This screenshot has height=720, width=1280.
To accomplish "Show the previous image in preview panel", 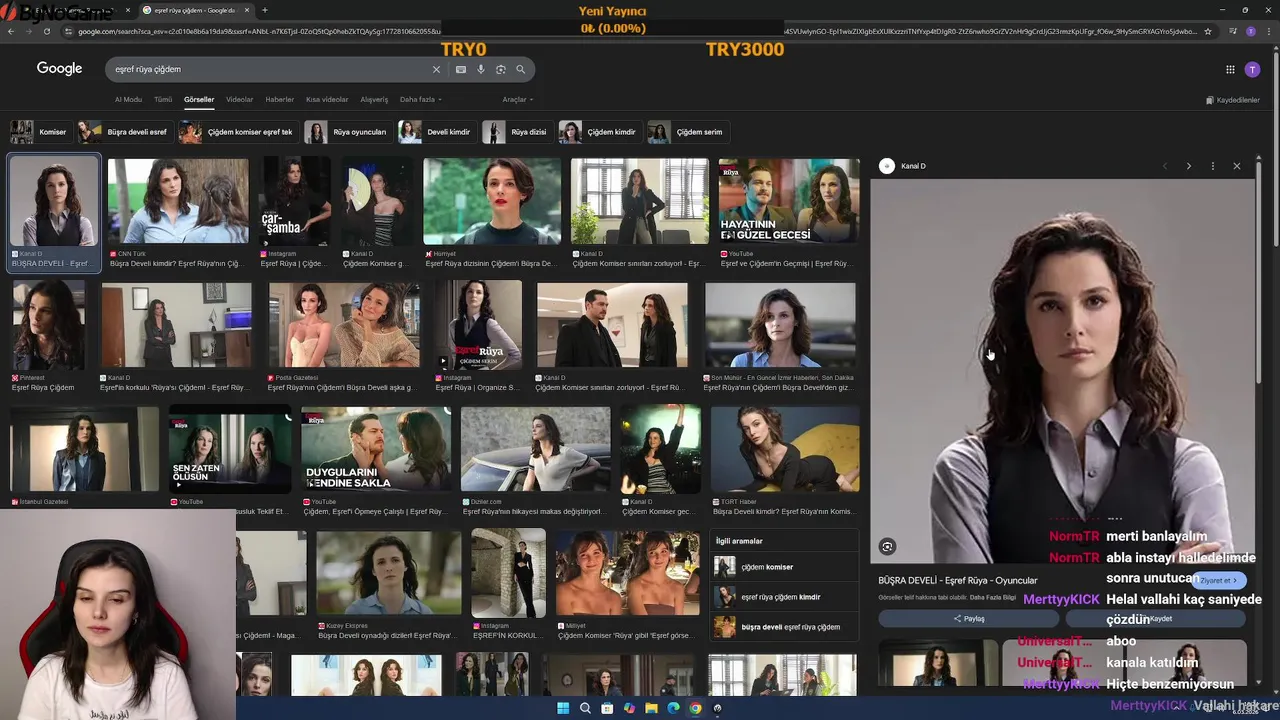I will [1164, 166].
